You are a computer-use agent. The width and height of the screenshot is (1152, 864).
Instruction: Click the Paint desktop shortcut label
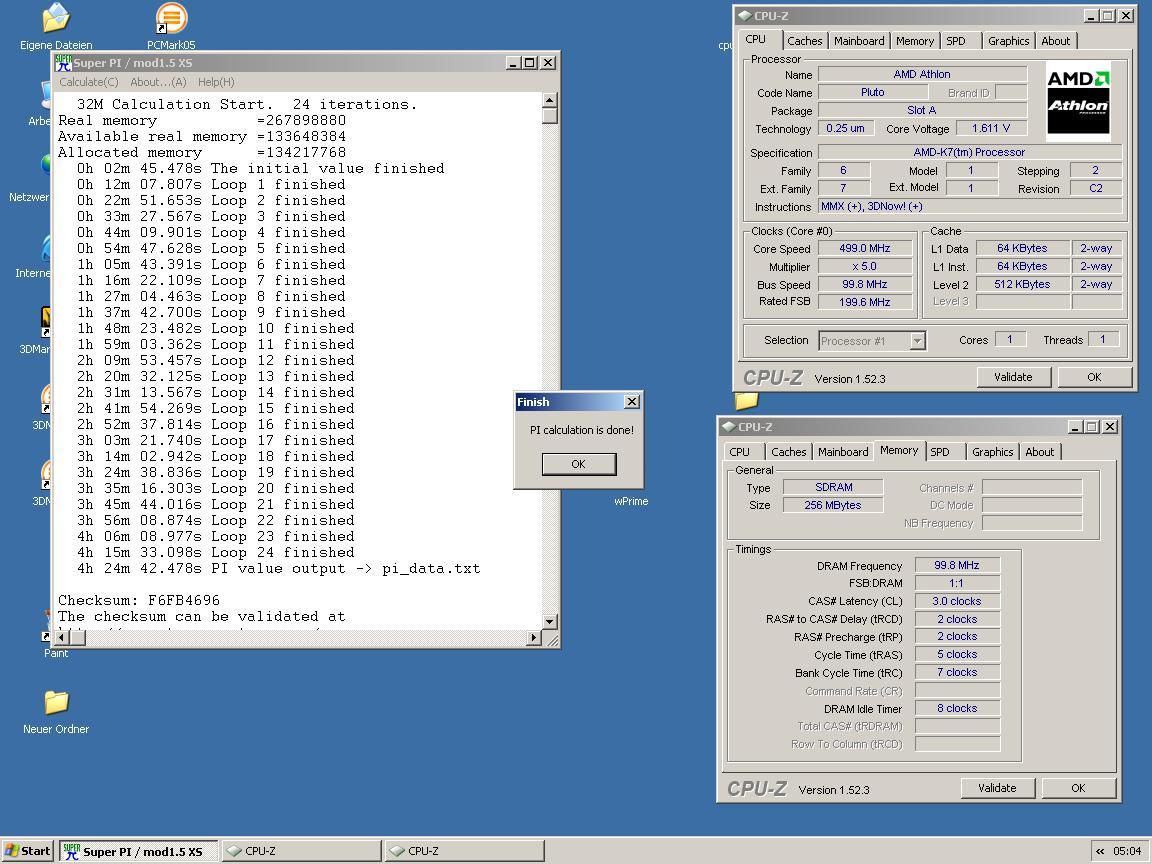[x=56, y=653]
